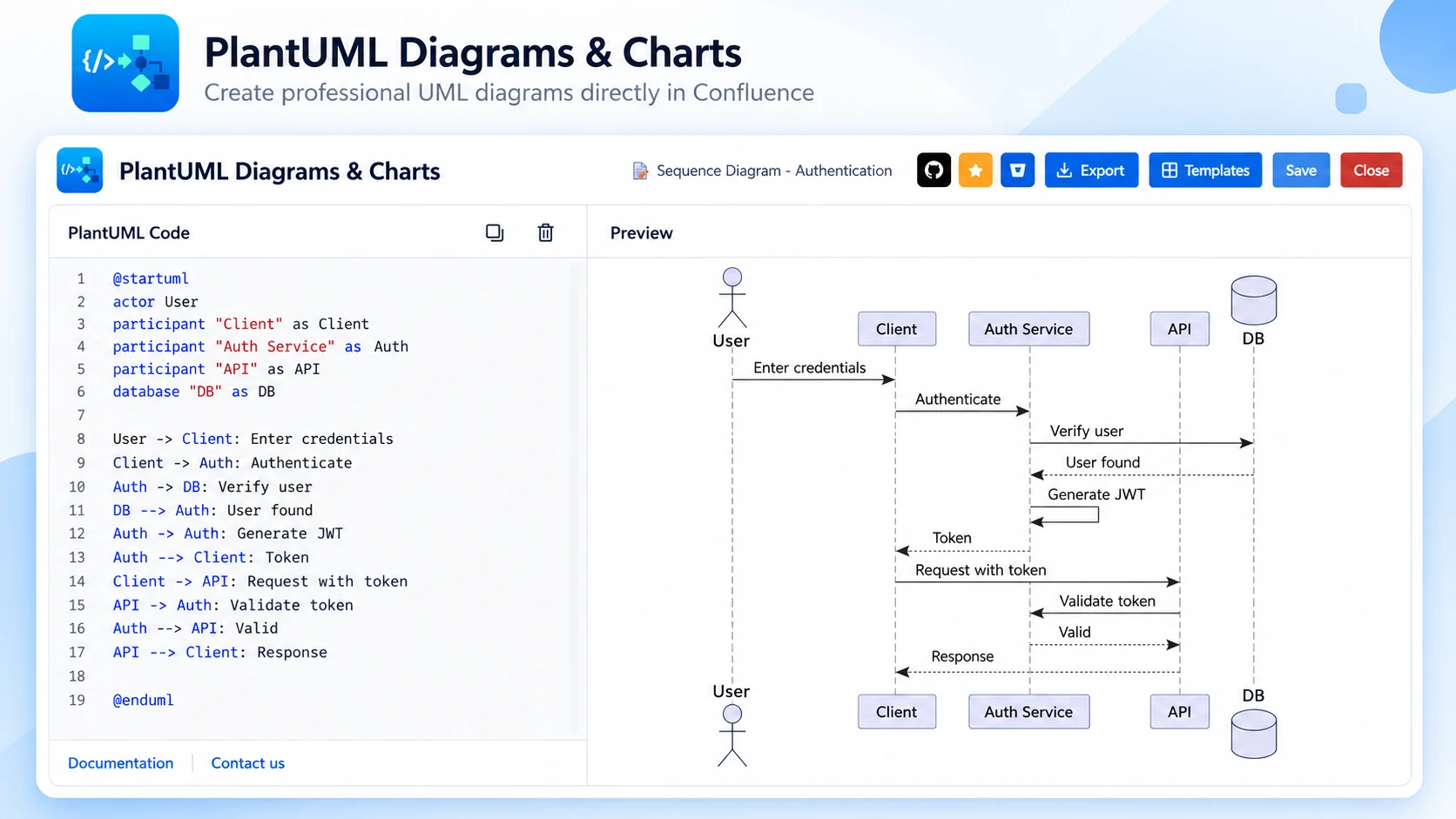This screenshot has height=819, width=1456.
Task: Click line number 7 in the gutter
Action: tap(81, 415)
